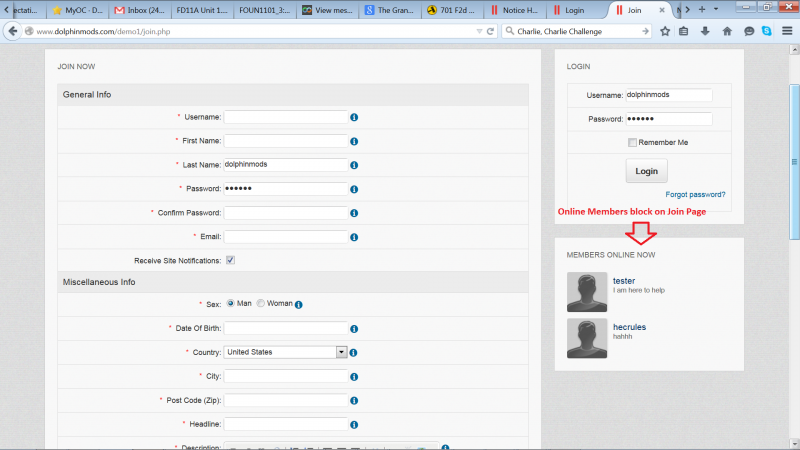
Task: Click the info icon next to First Name
Action: click(354, 141)
